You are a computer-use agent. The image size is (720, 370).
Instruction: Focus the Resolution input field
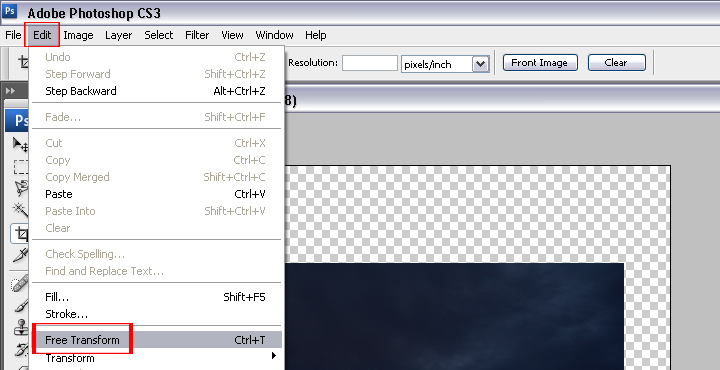click(370, 63)
